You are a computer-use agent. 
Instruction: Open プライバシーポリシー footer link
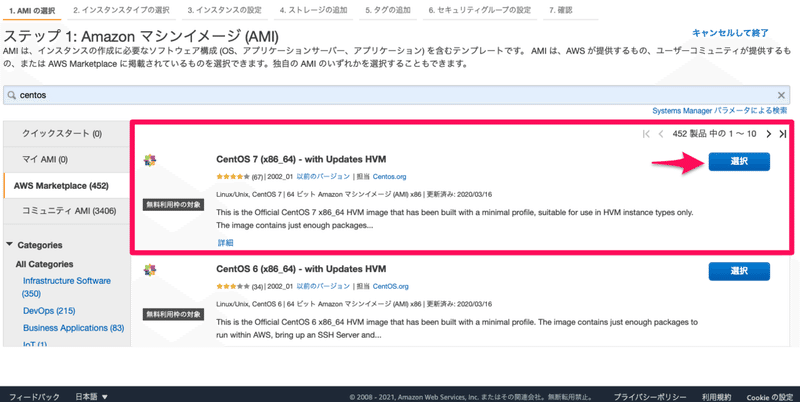click(649, 397)
